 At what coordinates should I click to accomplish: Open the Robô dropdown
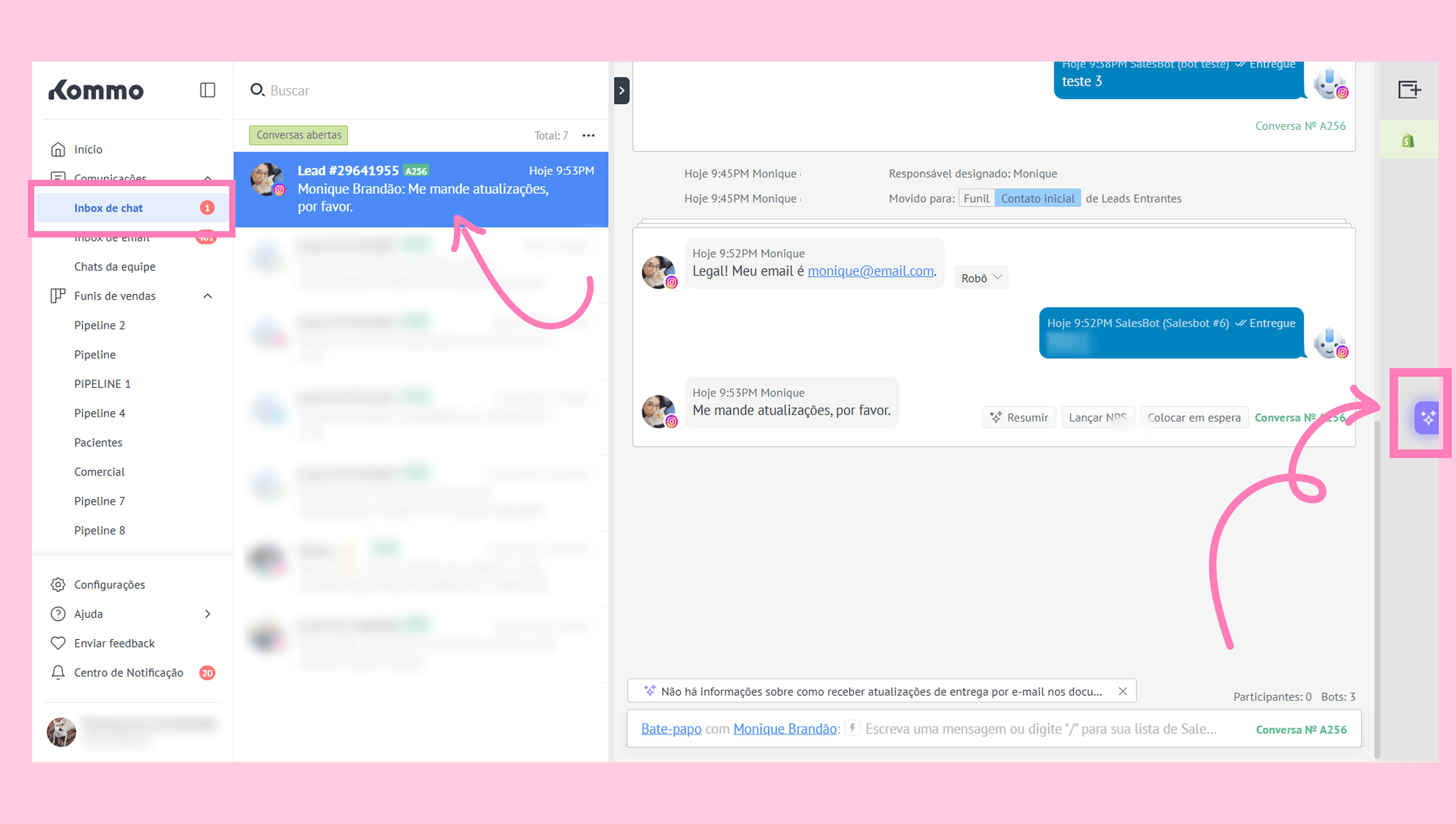tap(981, 278)
